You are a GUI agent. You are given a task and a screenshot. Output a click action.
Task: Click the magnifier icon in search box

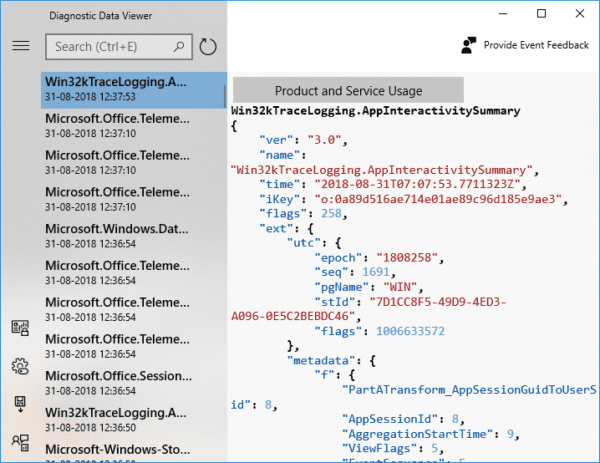(180, 46)
